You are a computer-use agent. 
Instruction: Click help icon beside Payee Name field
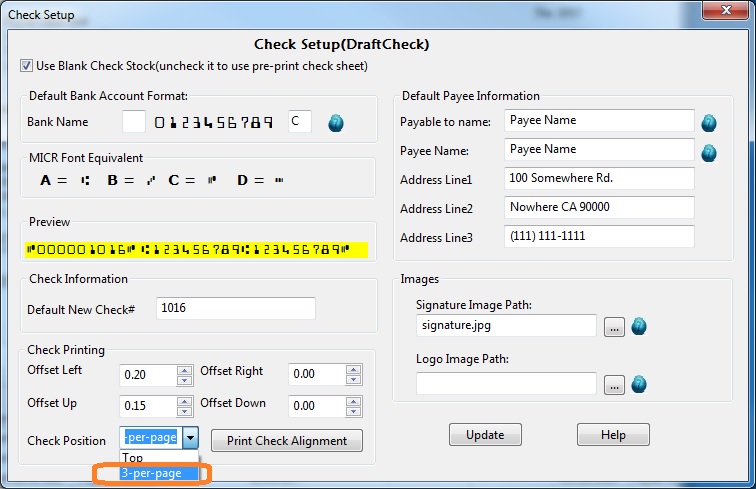[709, 153]
